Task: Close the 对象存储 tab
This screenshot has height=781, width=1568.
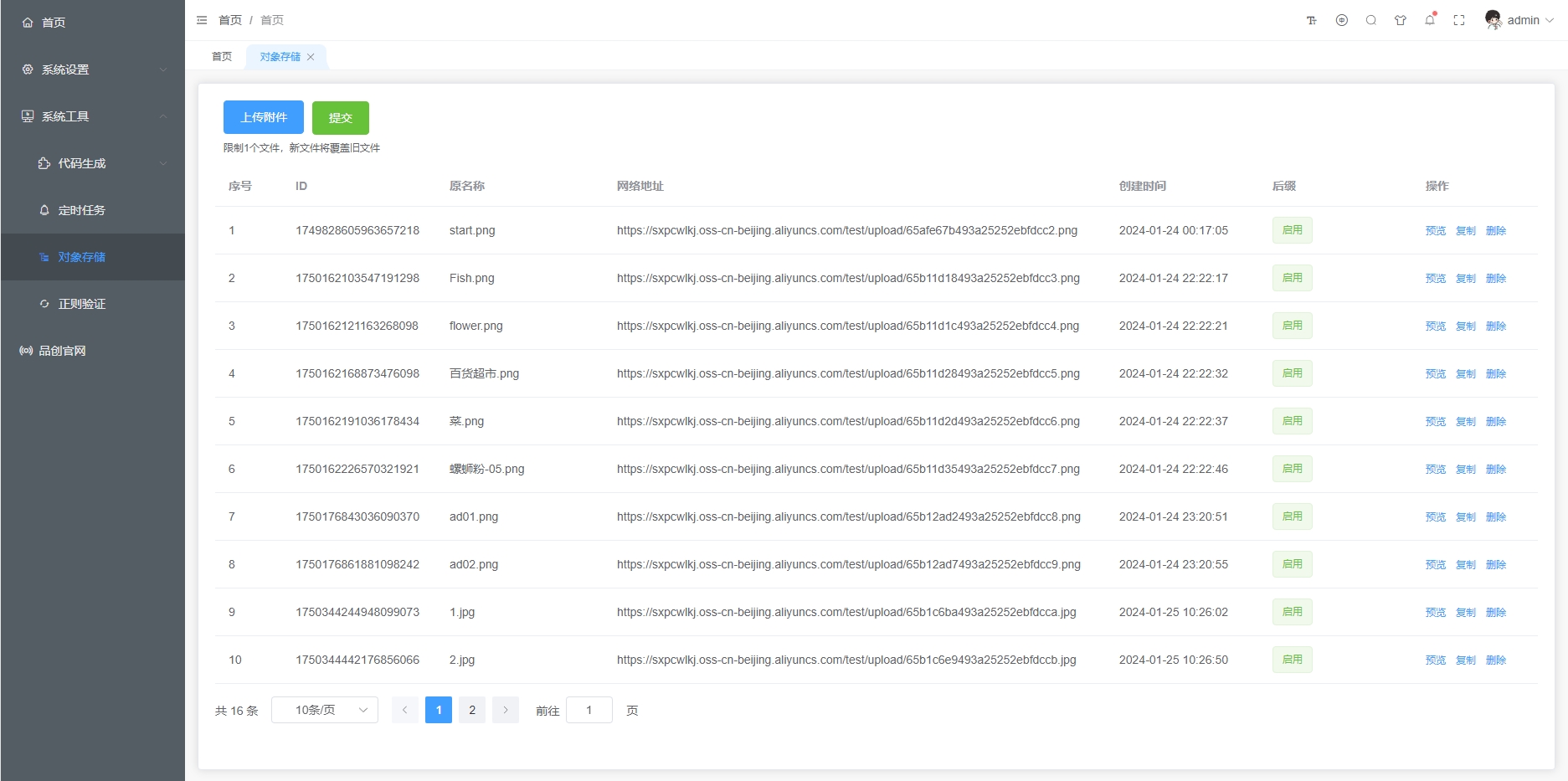Action: [311, 57]
